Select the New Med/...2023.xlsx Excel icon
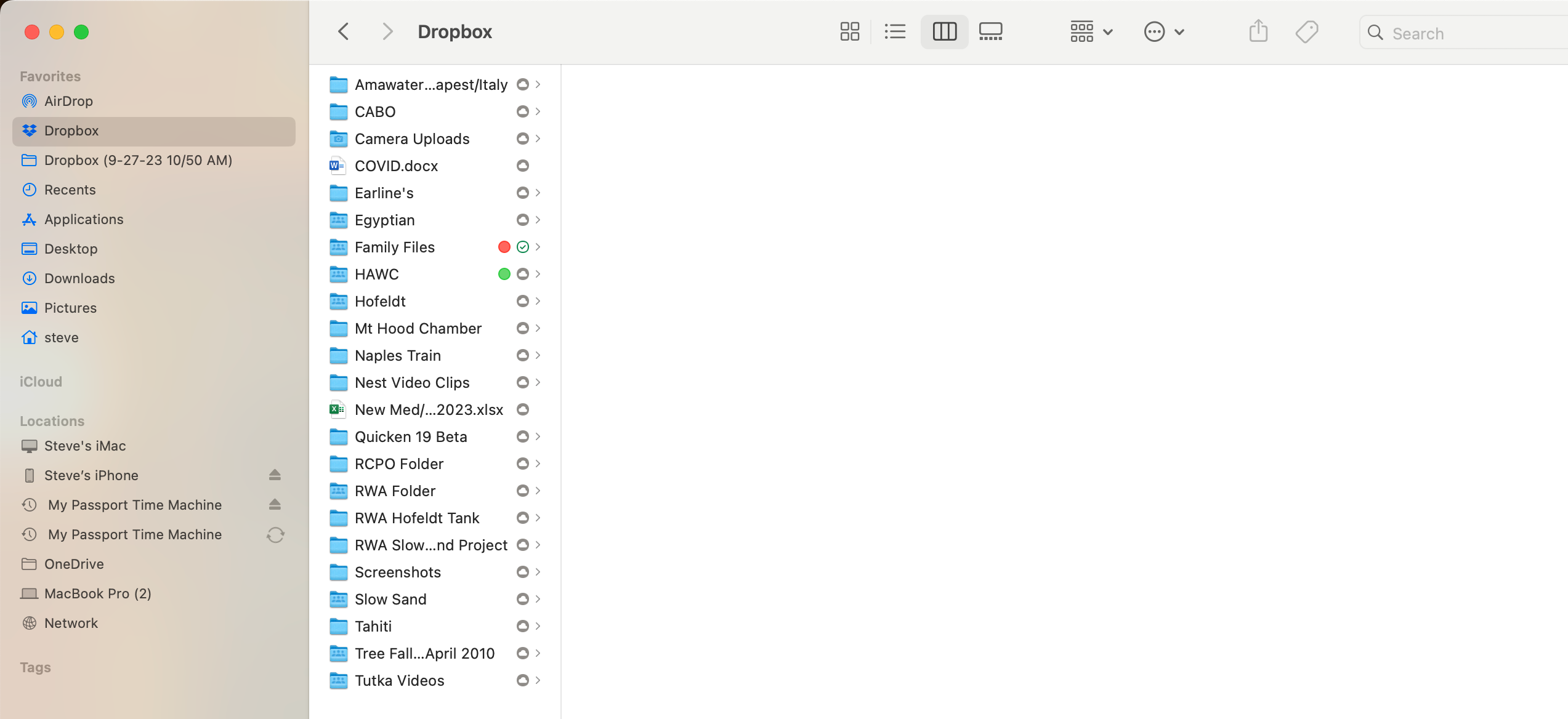Image resolution: width=1568 pixels, height=719 pixels. pos(337,409)
